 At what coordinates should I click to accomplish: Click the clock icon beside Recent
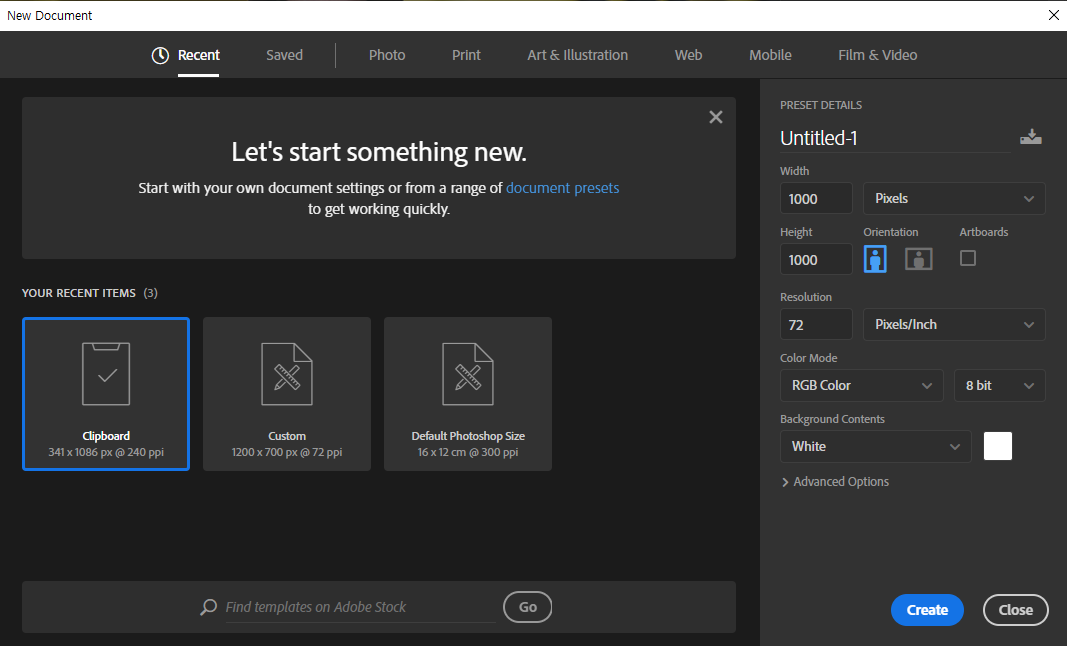160,55
